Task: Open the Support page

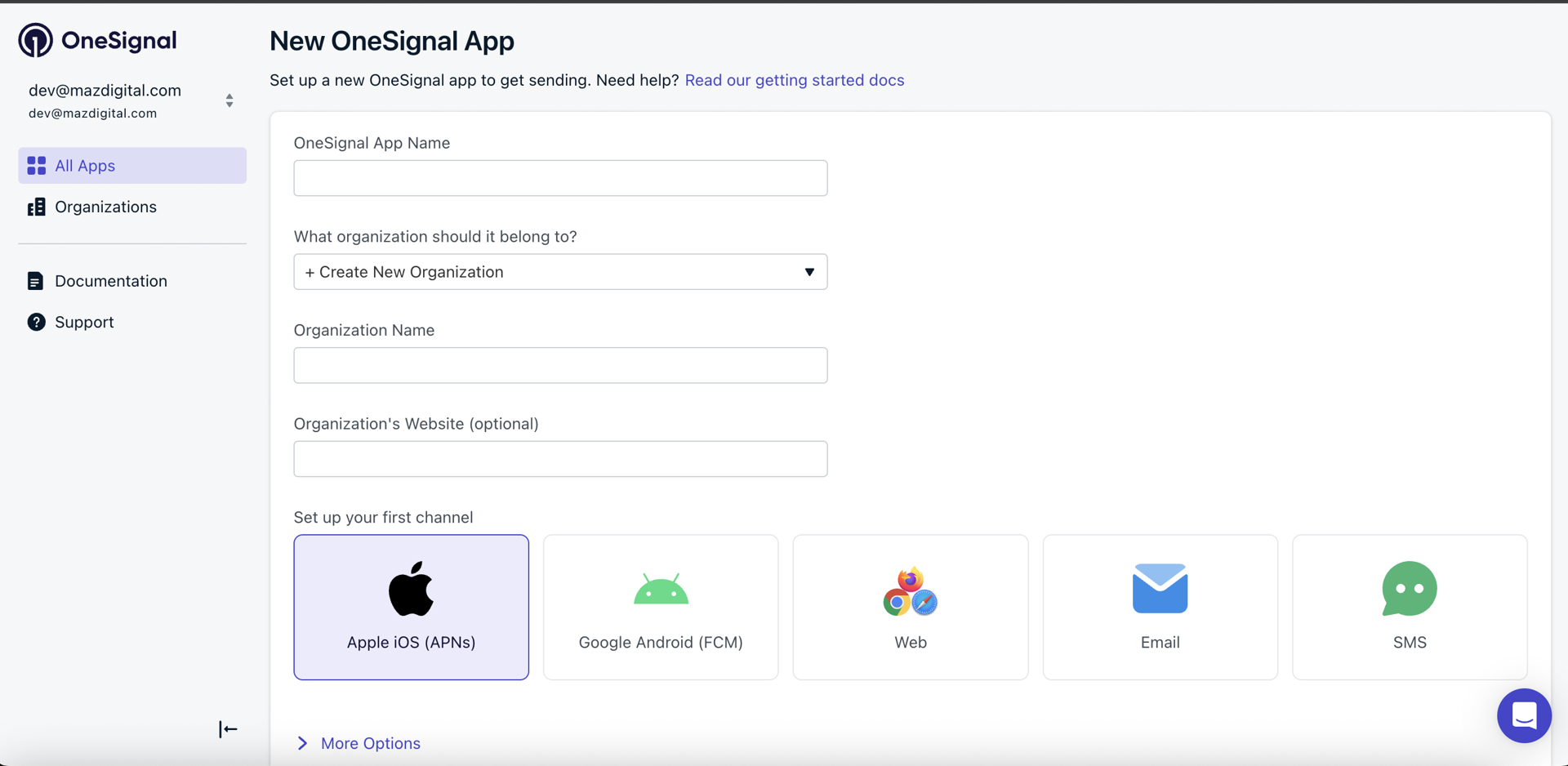Action: point(84,322)
